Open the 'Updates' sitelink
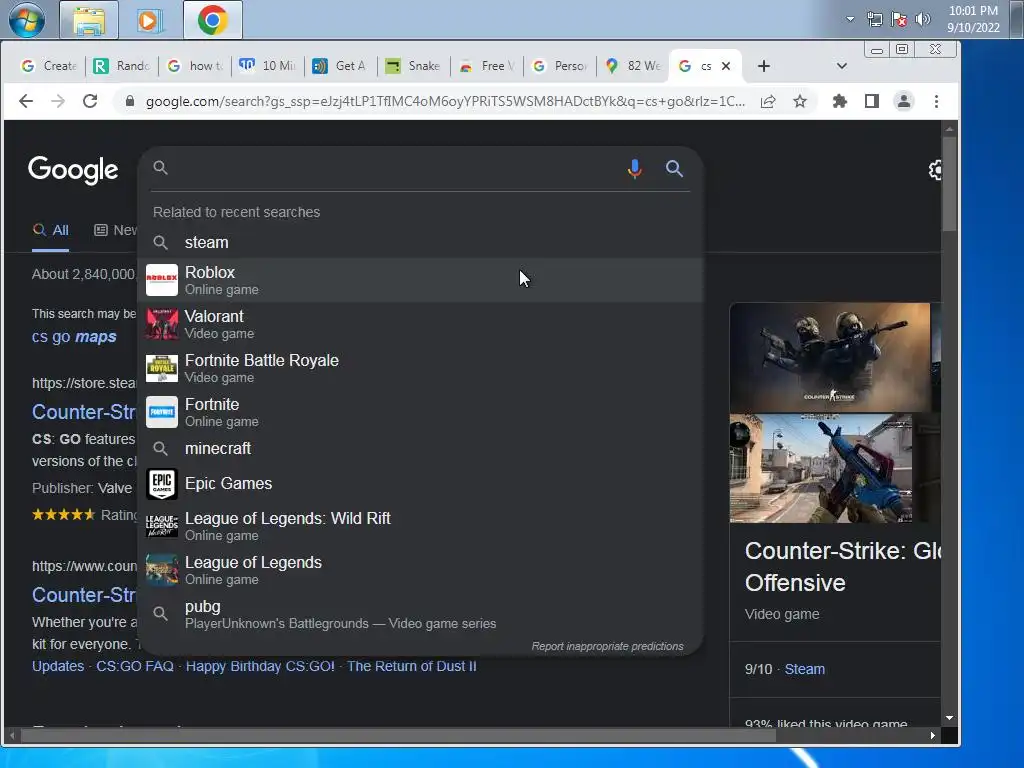Screen dimensions: 1024x768 (58, 666)
